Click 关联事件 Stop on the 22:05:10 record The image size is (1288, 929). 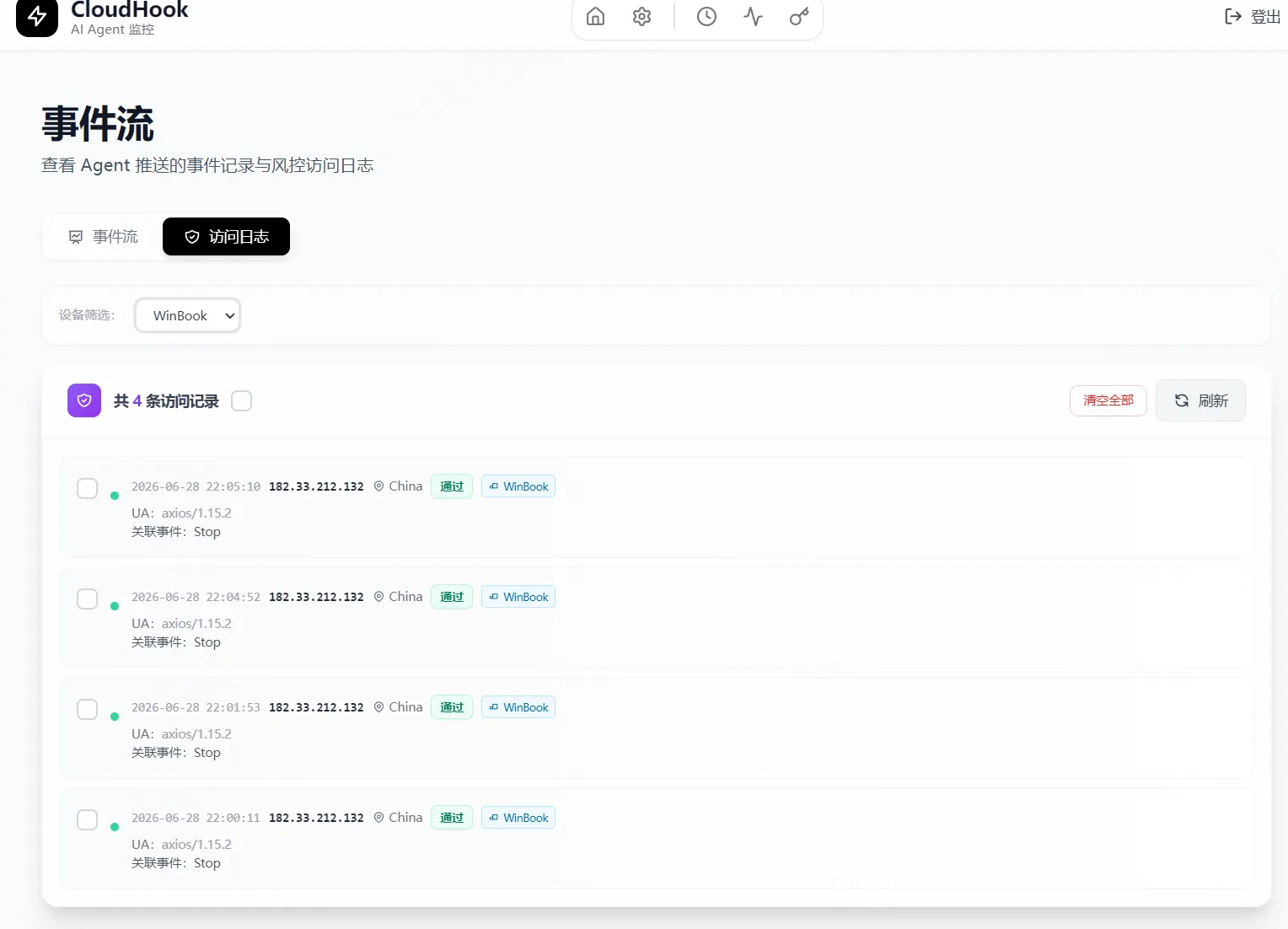(176, 532)
